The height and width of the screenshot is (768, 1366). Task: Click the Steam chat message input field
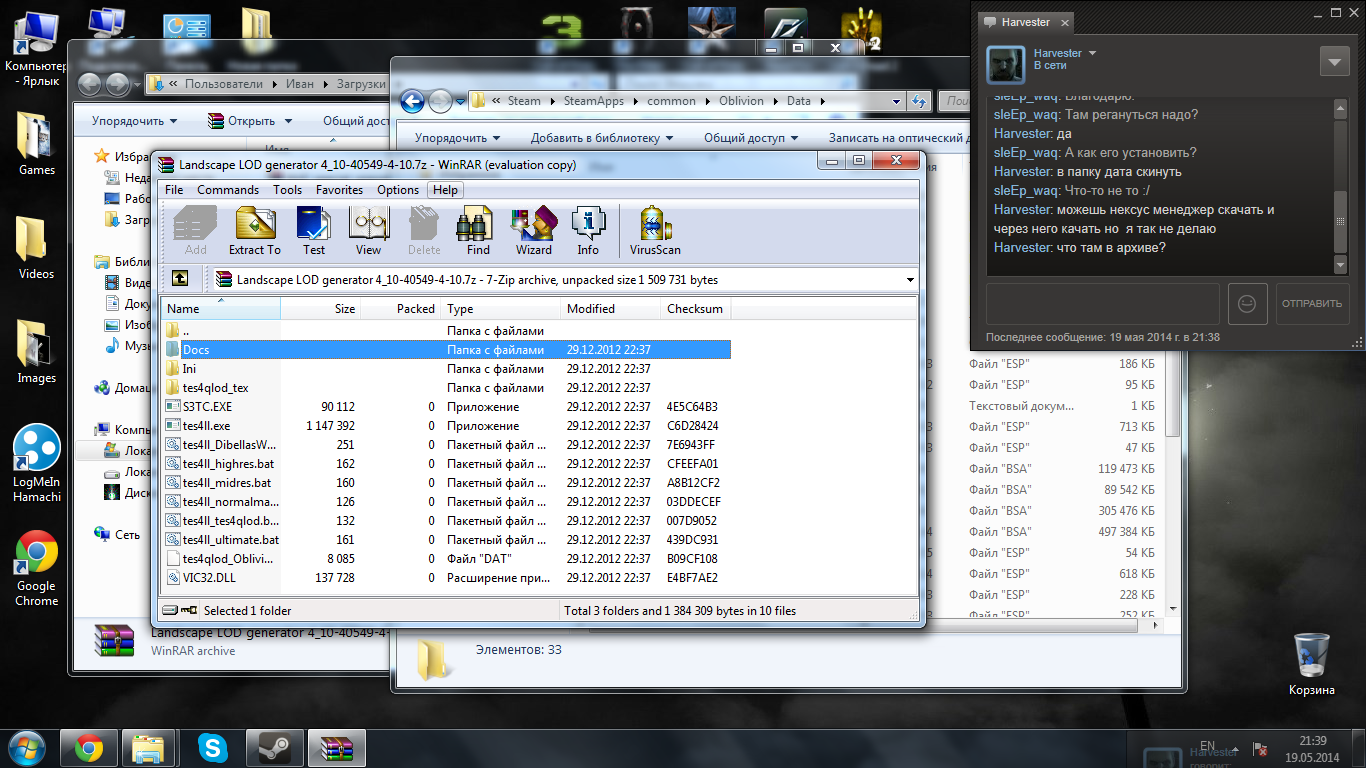[x=1103, y=304]
